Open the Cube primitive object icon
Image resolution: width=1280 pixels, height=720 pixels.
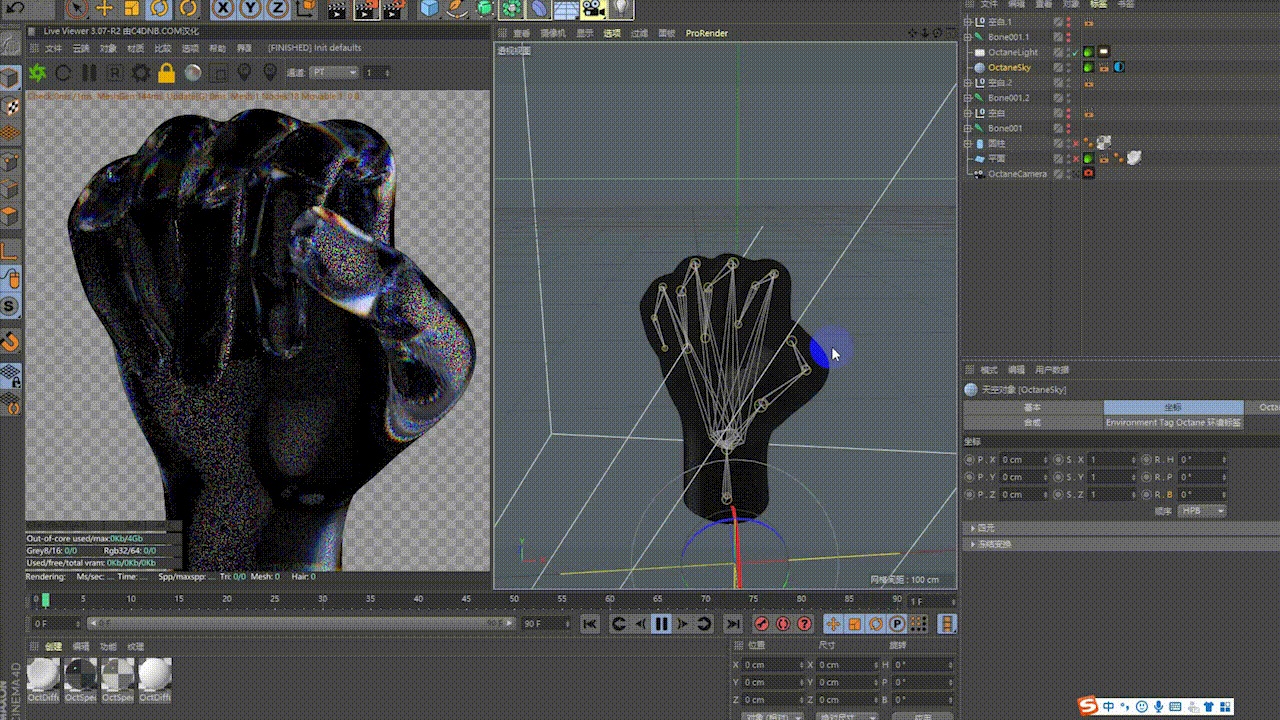pos(429,9)
